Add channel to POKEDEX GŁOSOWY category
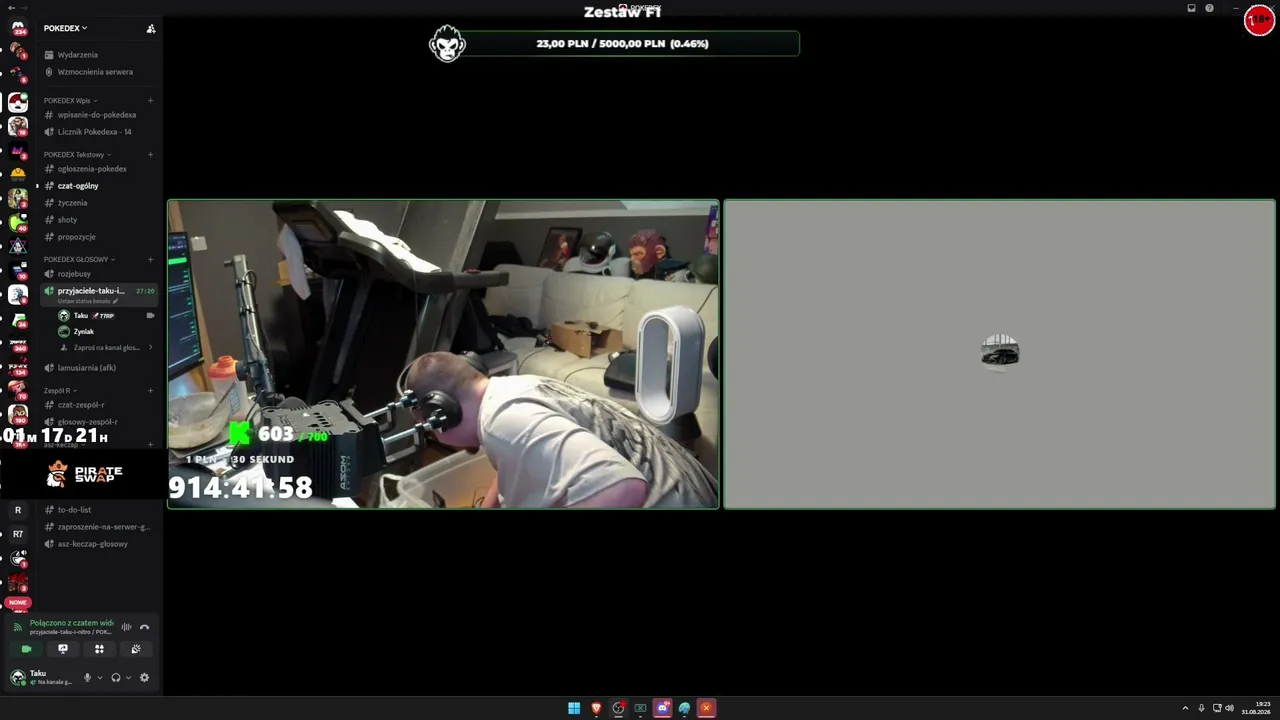The height and width of the screenshot is (720, 1280). (x=150, y=260)
